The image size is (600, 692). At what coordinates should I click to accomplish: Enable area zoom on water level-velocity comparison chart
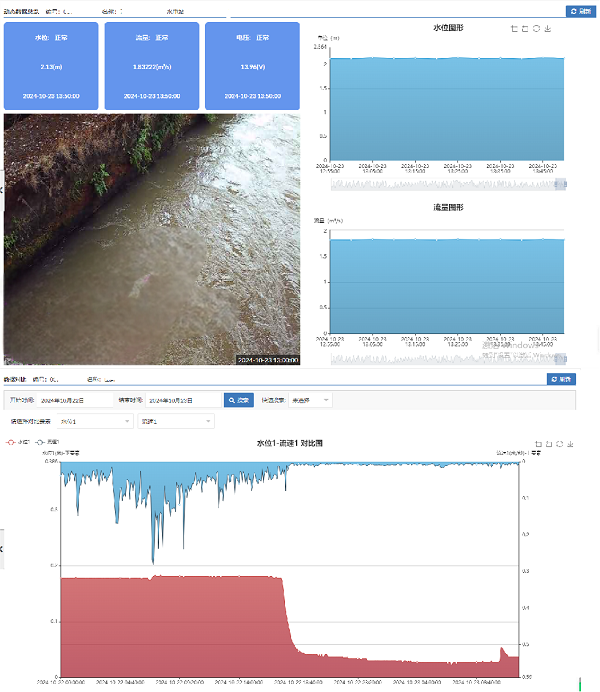click(x=539, y=442)
